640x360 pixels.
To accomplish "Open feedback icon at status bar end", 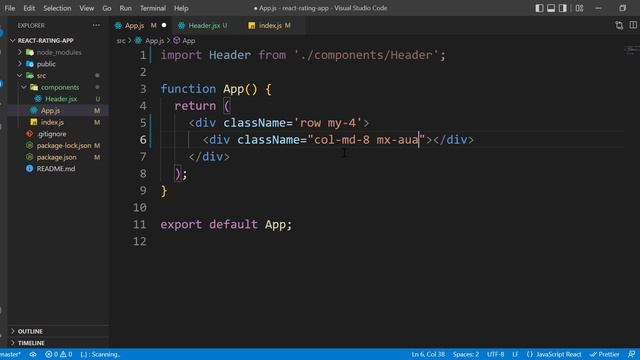I will coord(631,354).
